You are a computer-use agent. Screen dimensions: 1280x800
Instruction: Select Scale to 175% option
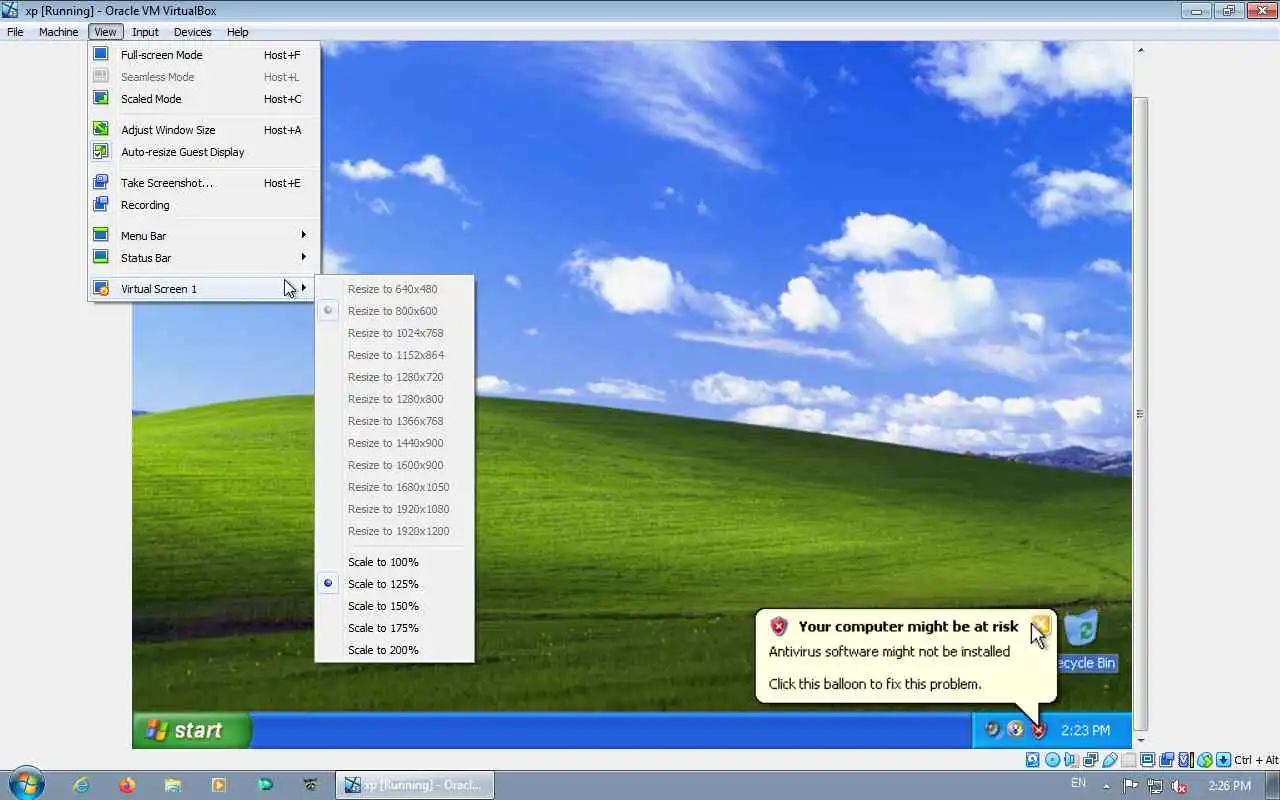394,628
